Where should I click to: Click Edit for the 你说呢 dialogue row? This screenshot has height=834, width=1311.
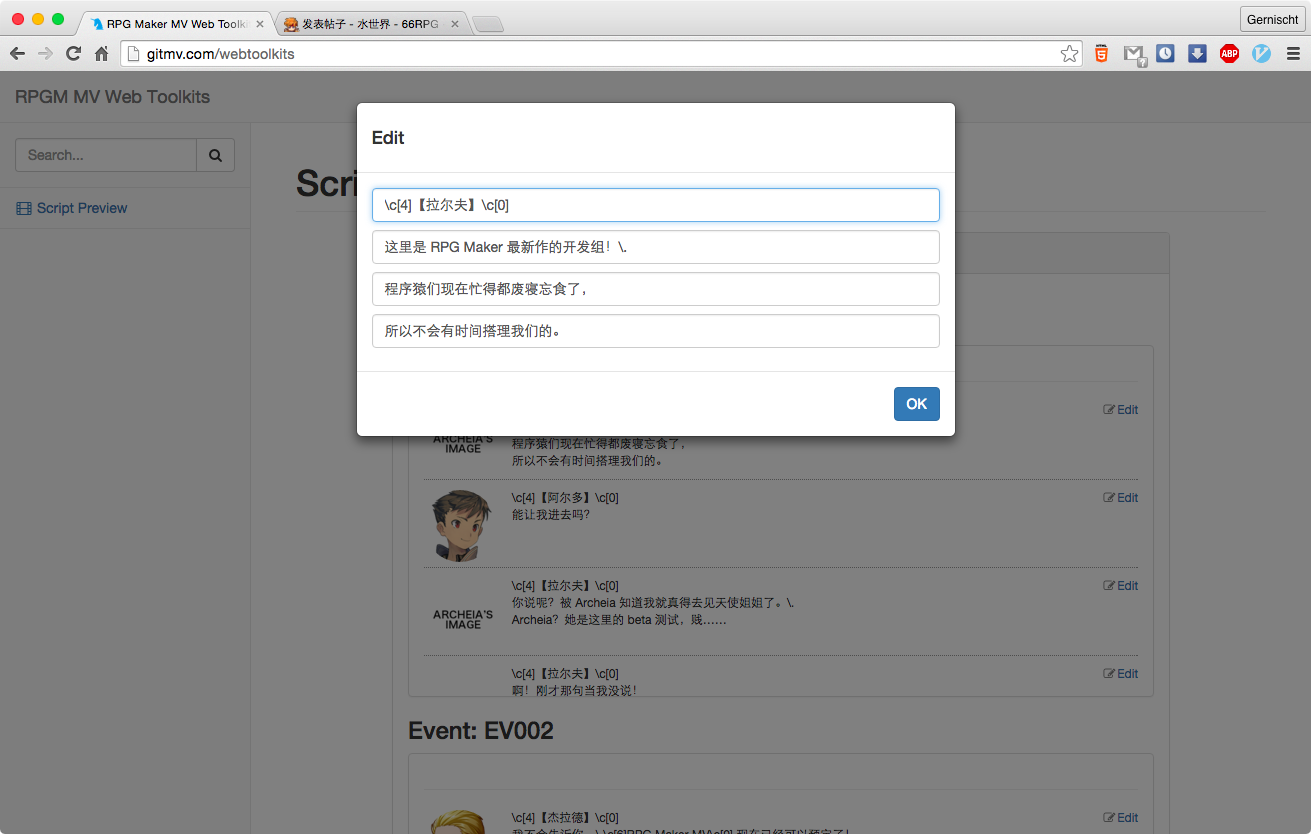(1121, 586)
